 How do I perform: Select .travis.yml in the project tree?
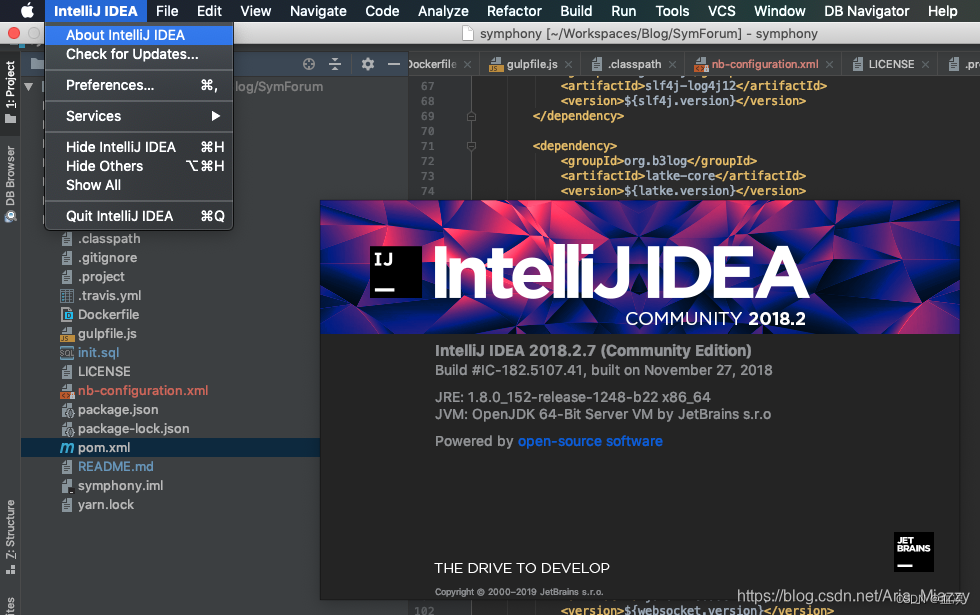109,296
